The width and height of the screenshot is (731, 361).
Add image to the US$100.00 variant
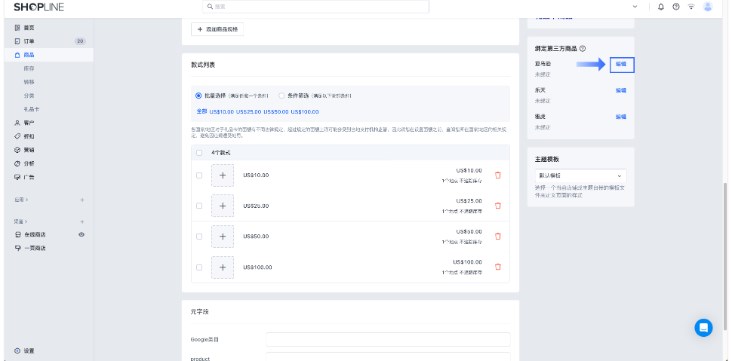(222, 267)
